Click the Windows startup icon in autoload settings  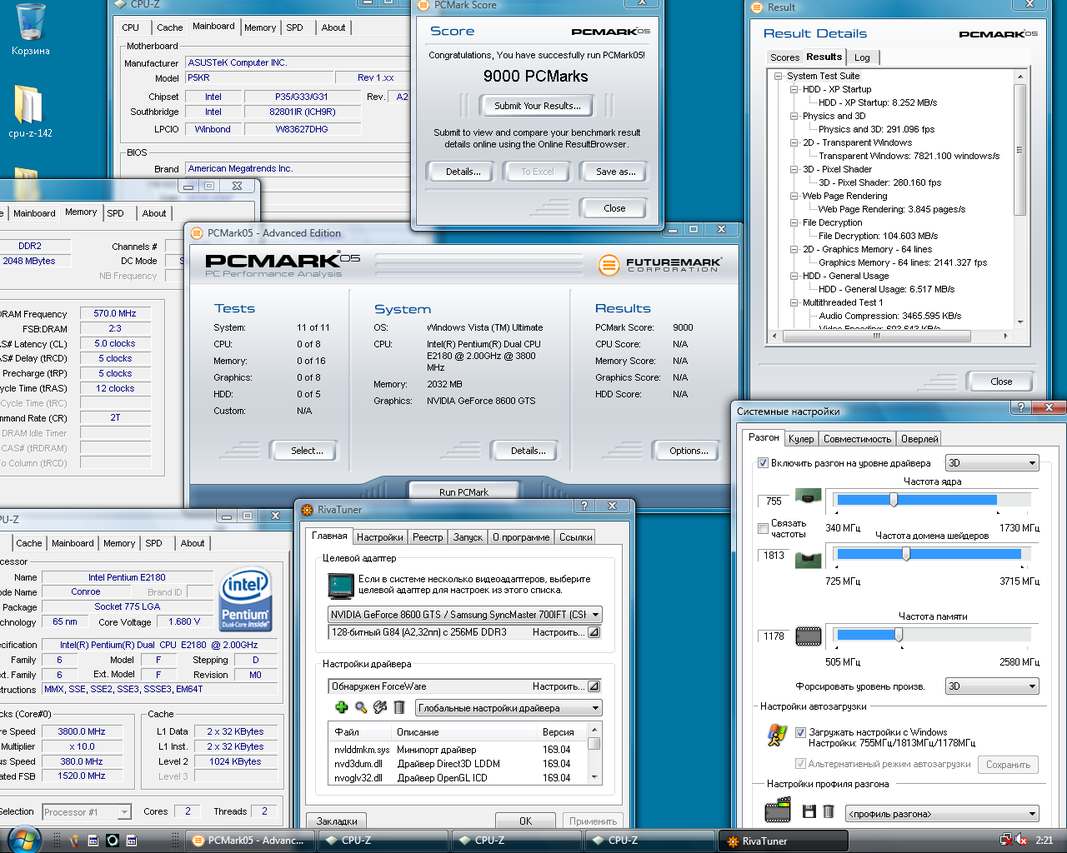tap(776, 736)
